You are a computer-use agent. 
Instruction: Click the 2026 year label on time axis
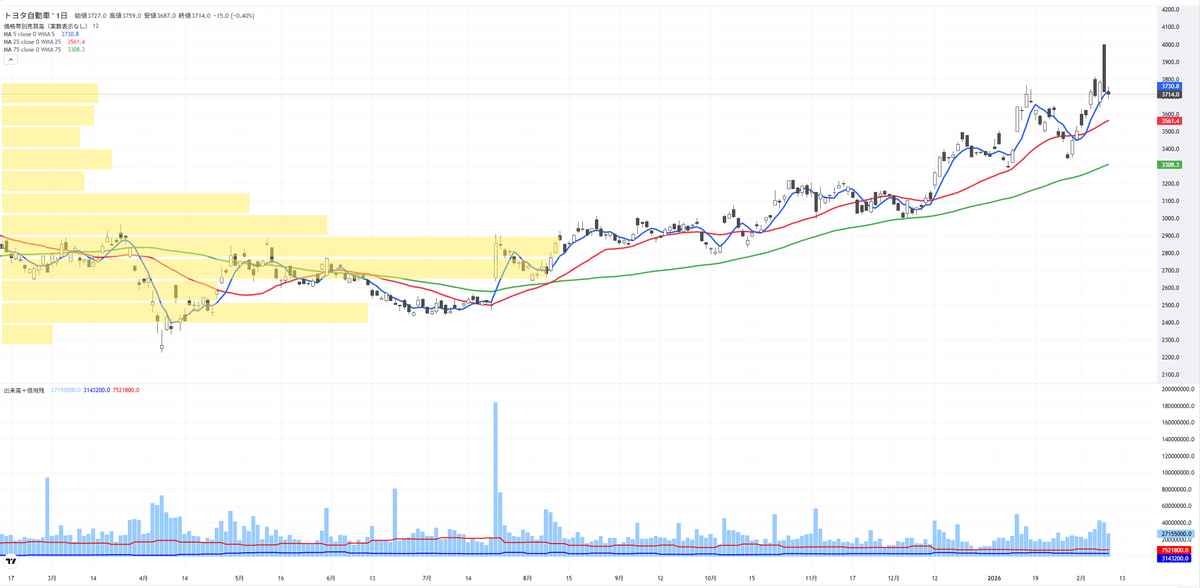994,577
